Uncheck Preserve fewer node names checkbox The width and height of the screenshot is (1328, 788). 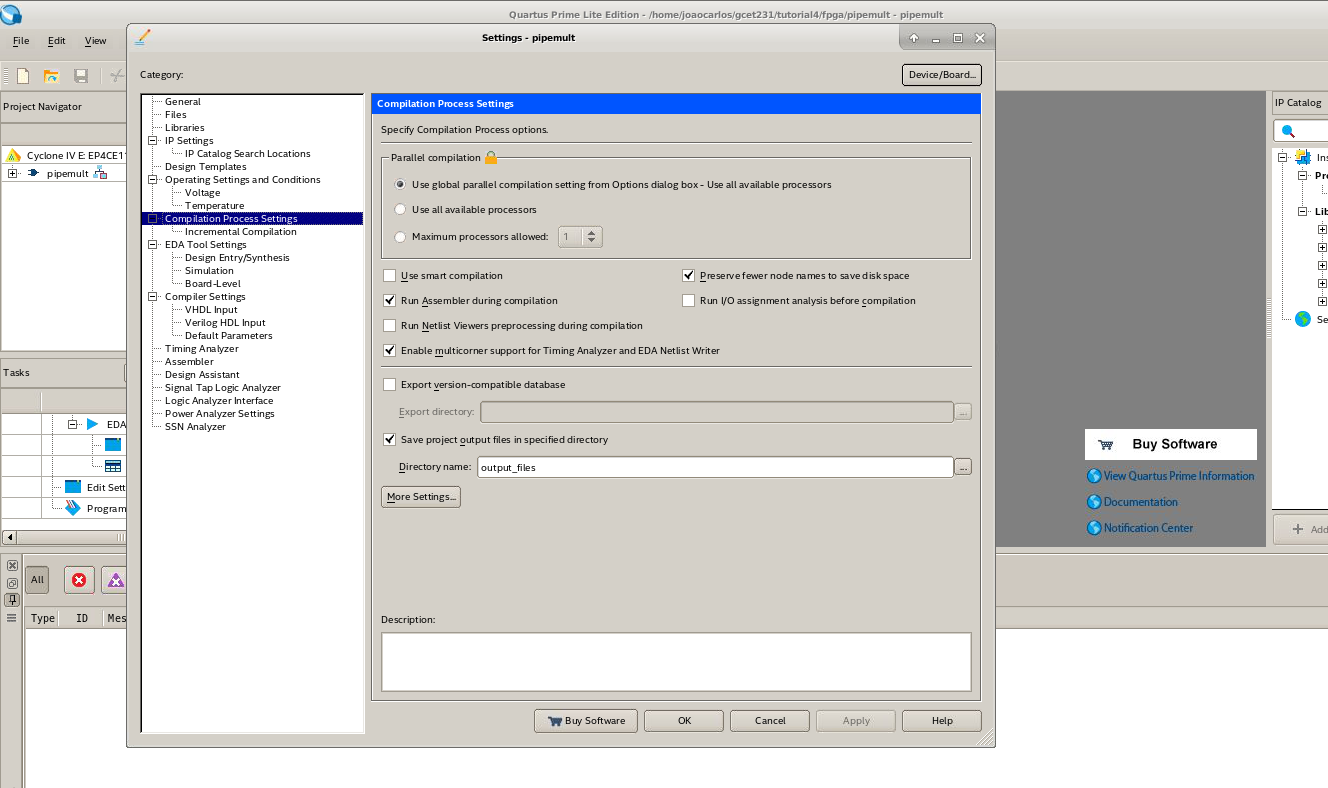point(688,276)
